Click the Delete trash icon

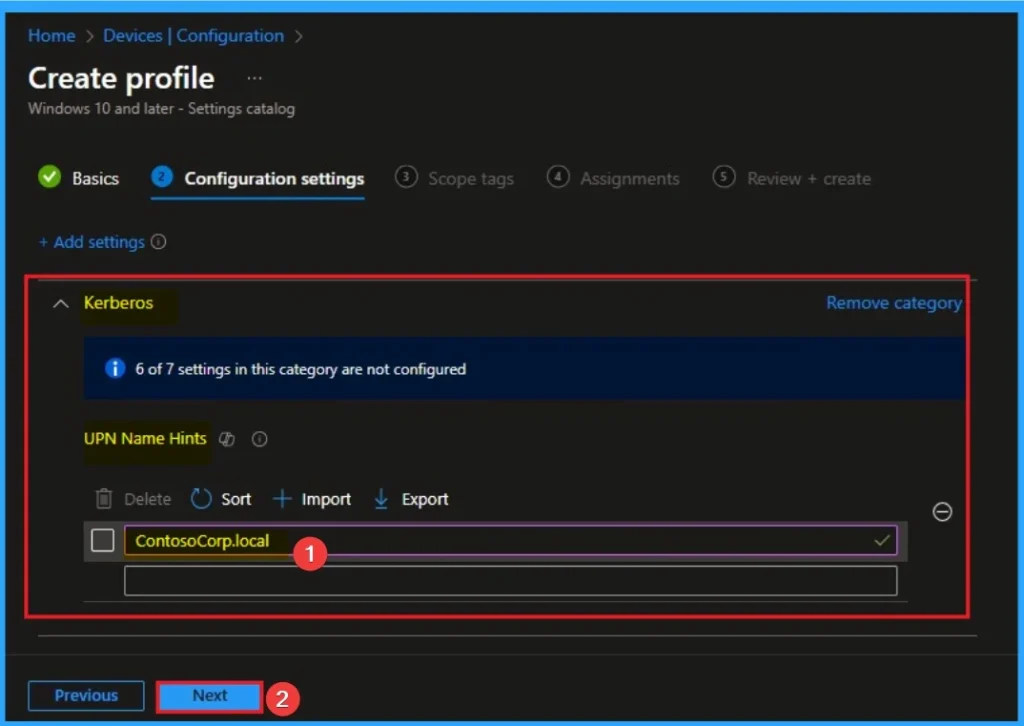(x=104, y=499)
